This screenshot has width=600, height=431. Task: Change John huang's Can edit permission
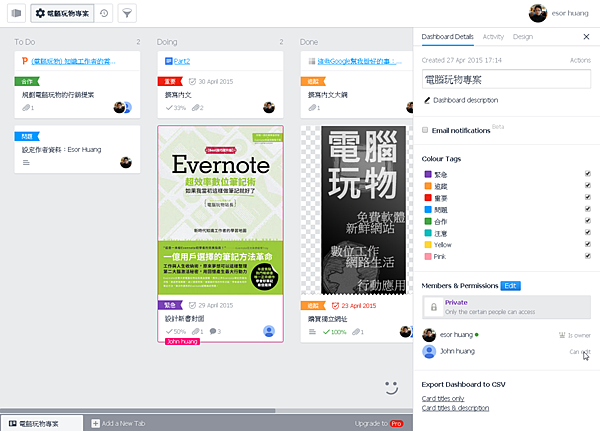coord(580,352)
